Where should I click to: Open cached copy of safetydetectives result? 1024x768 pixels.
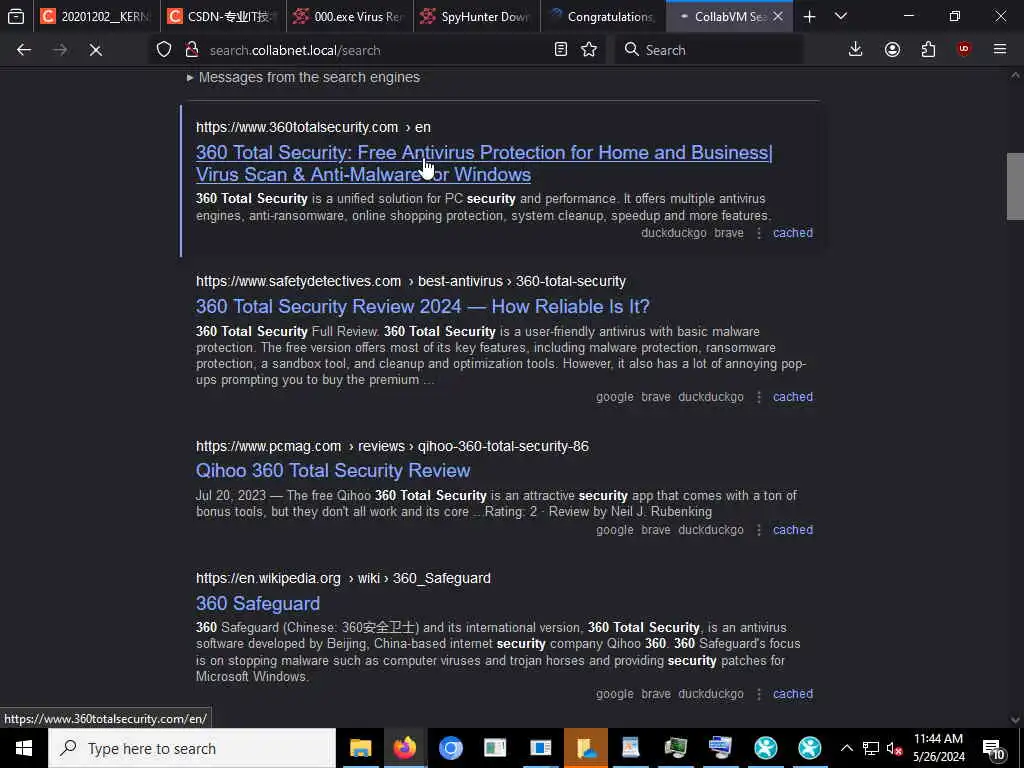[793, 396]
